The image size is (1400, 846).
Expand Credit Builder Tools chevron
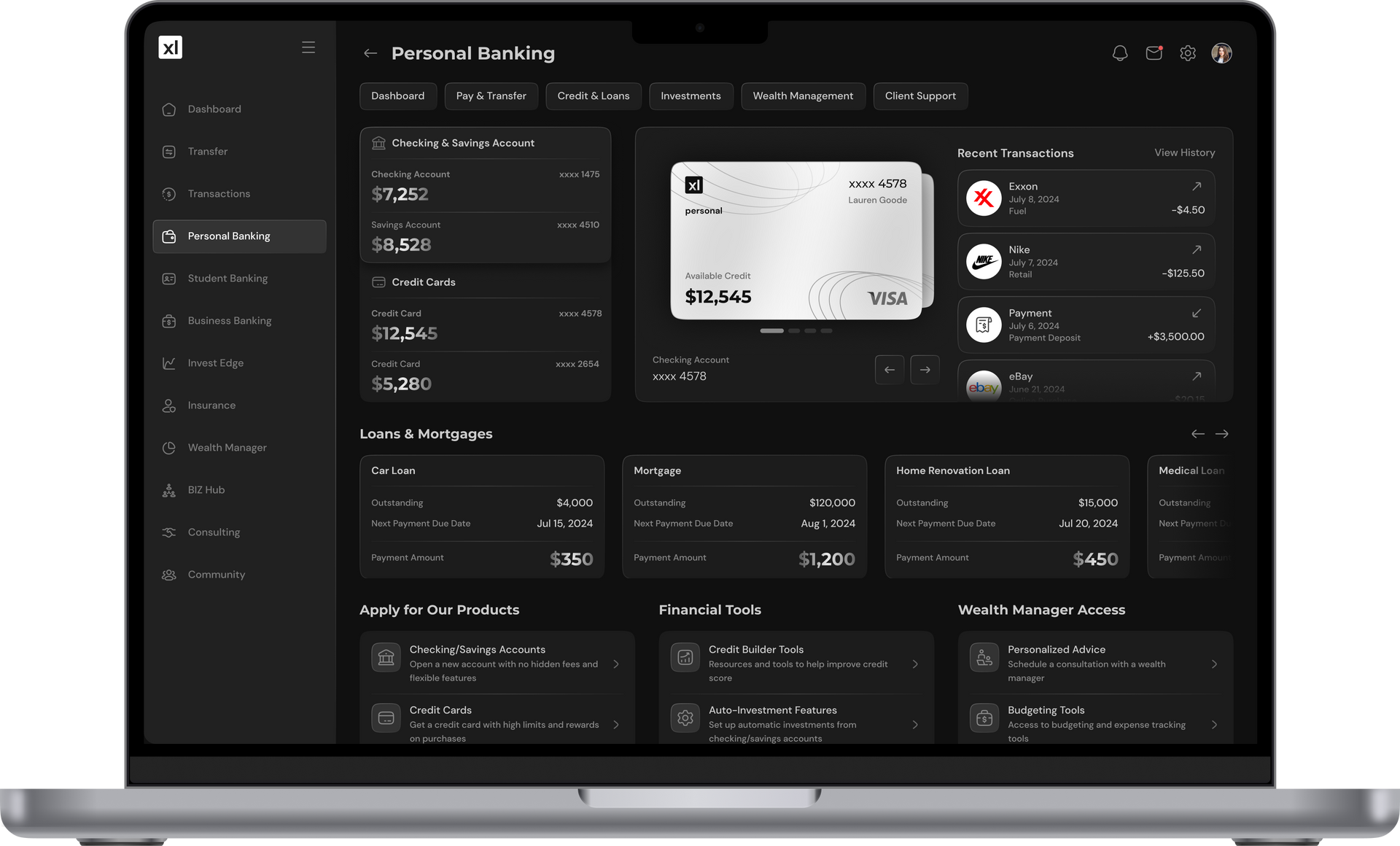point(915,664)
